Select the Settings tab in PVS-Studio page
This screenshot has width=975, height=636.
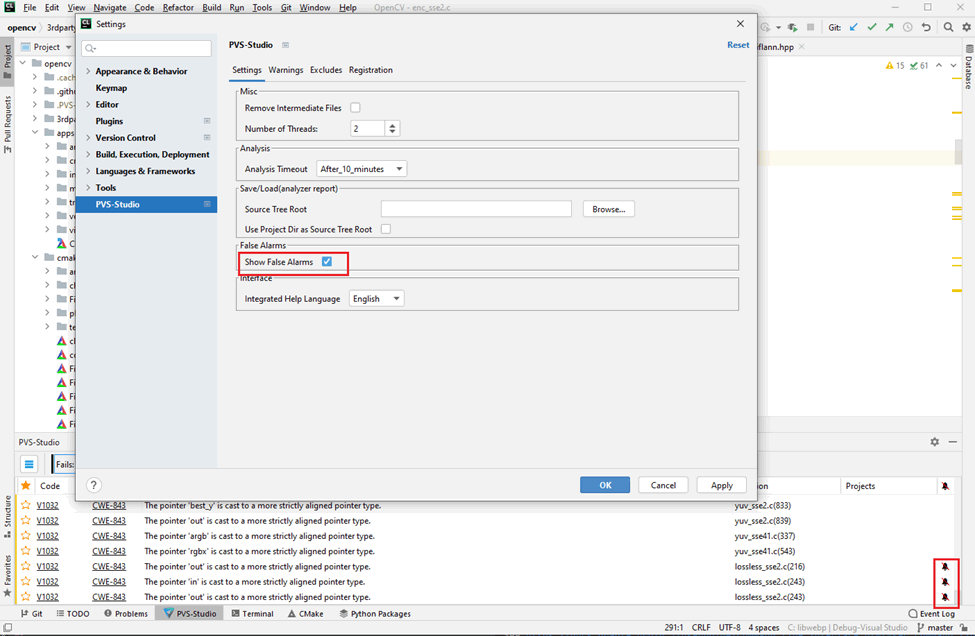(246, 70)
